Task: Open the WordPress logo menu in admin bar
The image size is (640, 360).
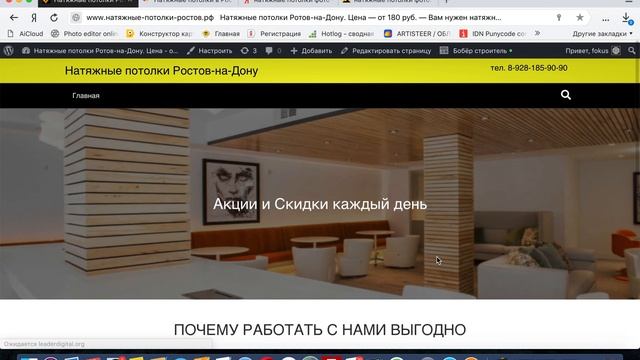Action: (9, 51)
